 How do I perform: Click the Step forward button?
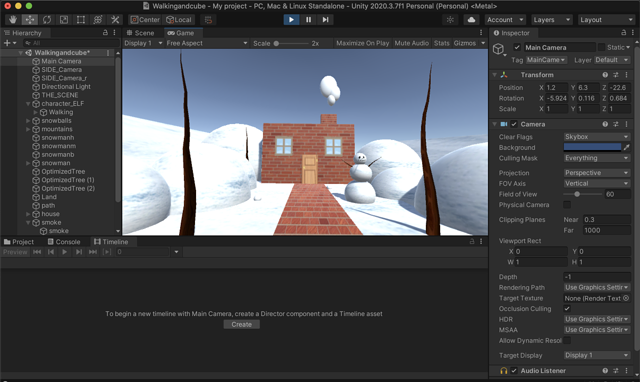click(x=325, y=20)
